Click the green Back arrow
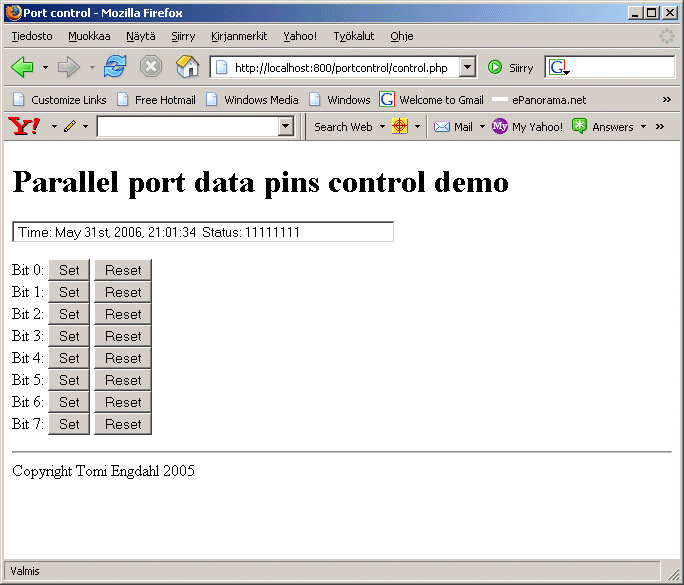Viewport: 684px width, 585px height. point(22,67)
